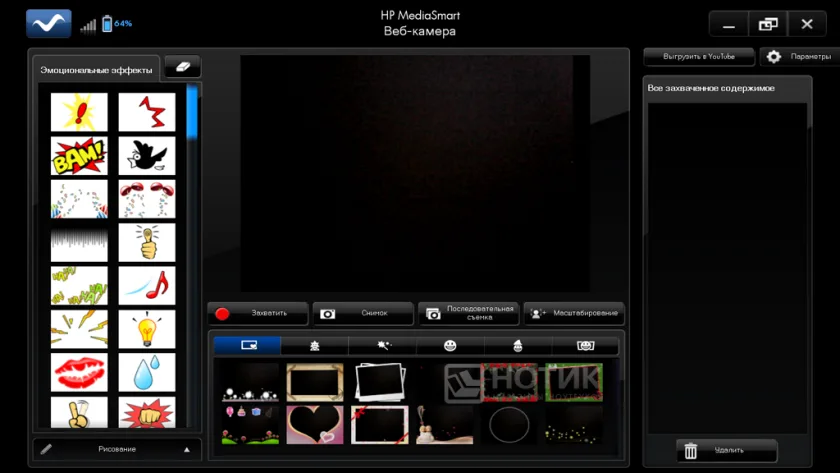Screen dimensions: 840x473
Task: Apply the red roses border frame
Action: point(509,382)
